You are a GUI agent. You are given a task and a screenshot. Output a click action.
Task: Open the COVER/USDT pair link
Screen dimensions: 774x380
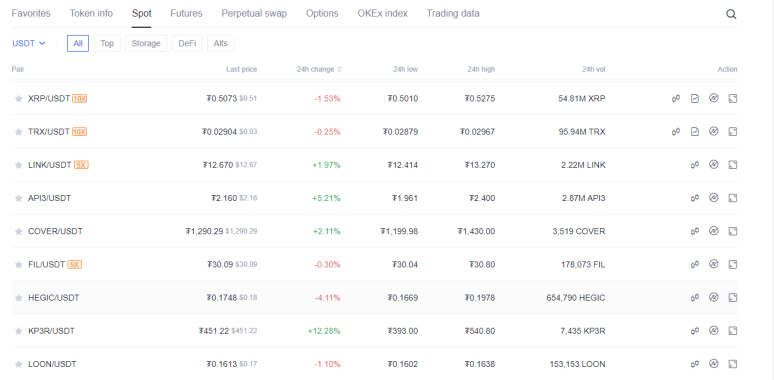point(55,231)
